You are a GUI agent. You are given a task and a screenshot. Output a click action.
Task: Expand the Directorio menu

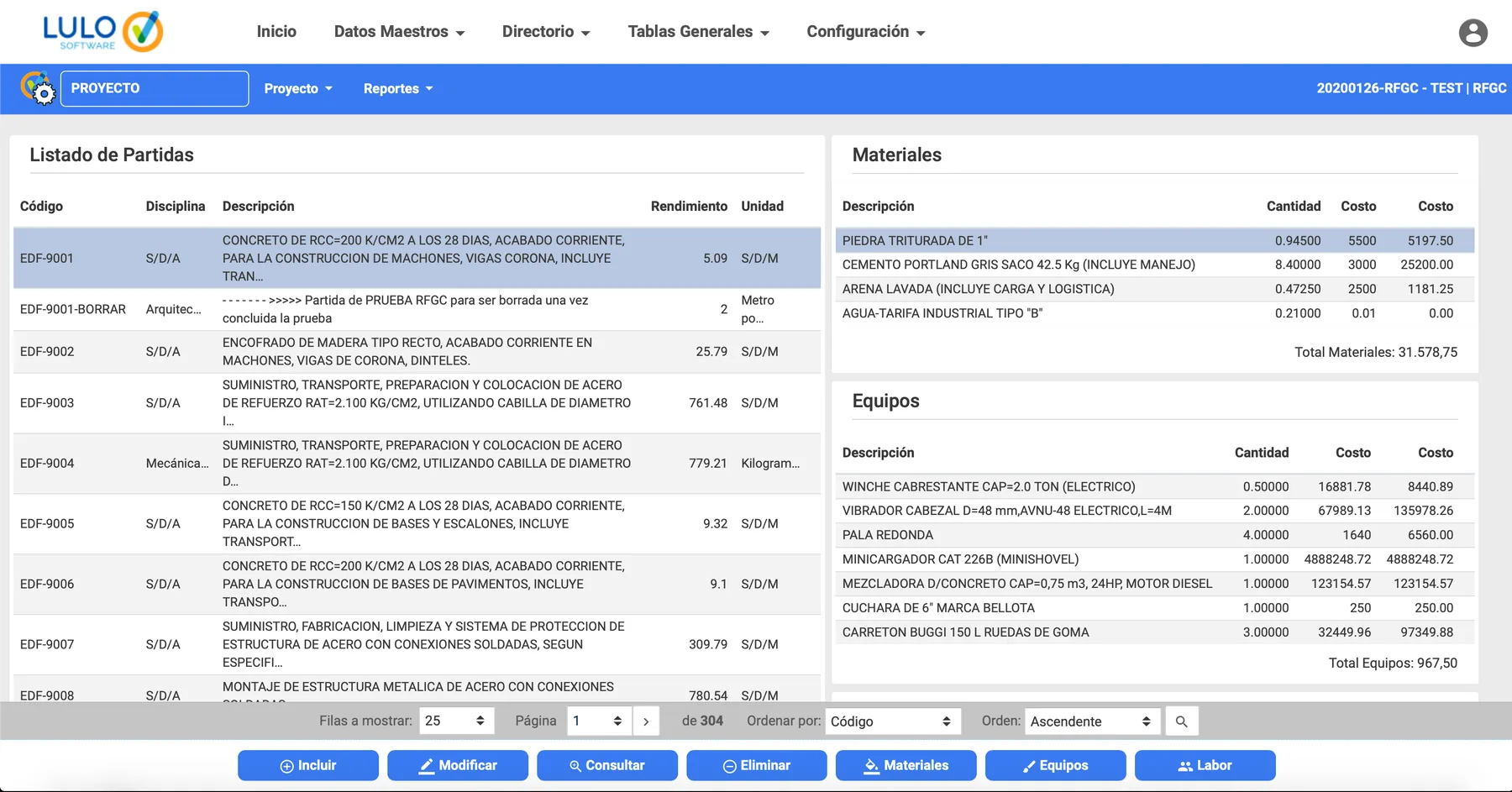point(546,32)
